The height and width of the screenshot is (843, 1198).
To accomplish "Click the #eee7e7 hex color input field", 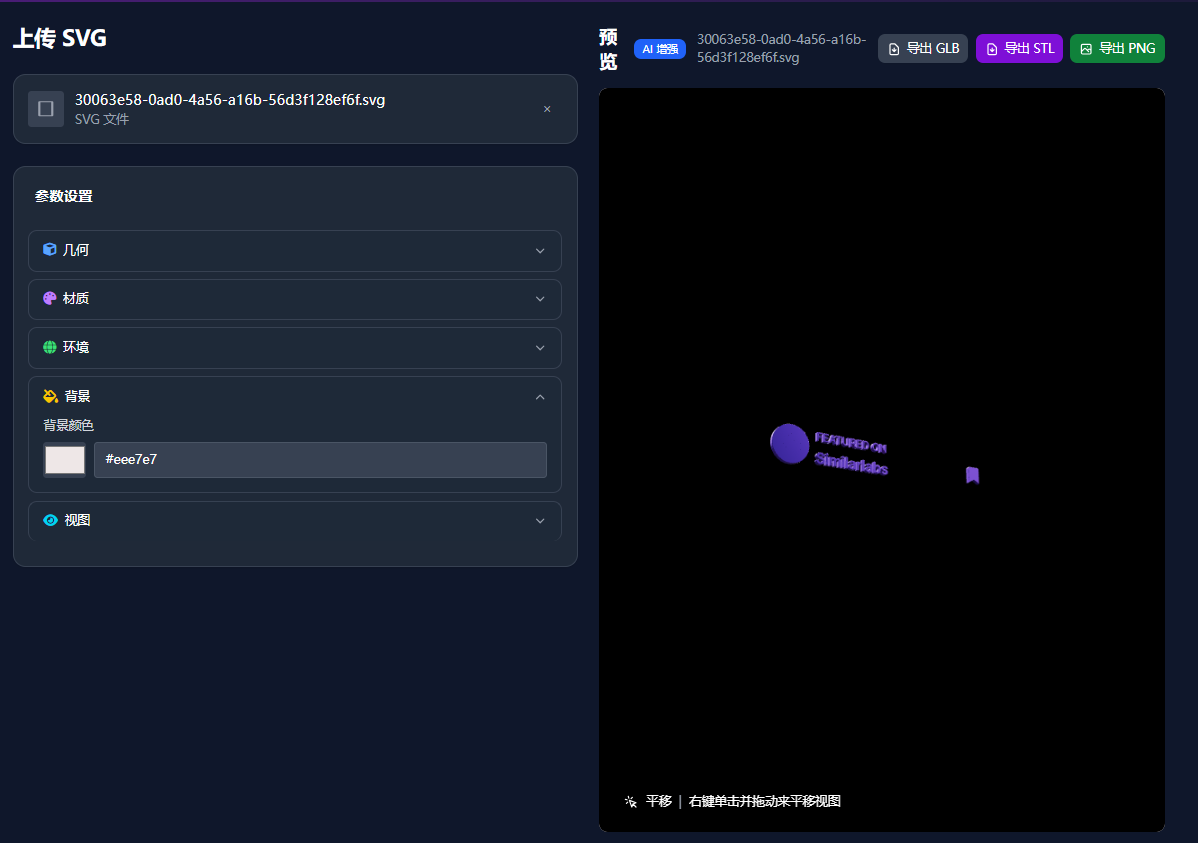I will pos(320,460).
